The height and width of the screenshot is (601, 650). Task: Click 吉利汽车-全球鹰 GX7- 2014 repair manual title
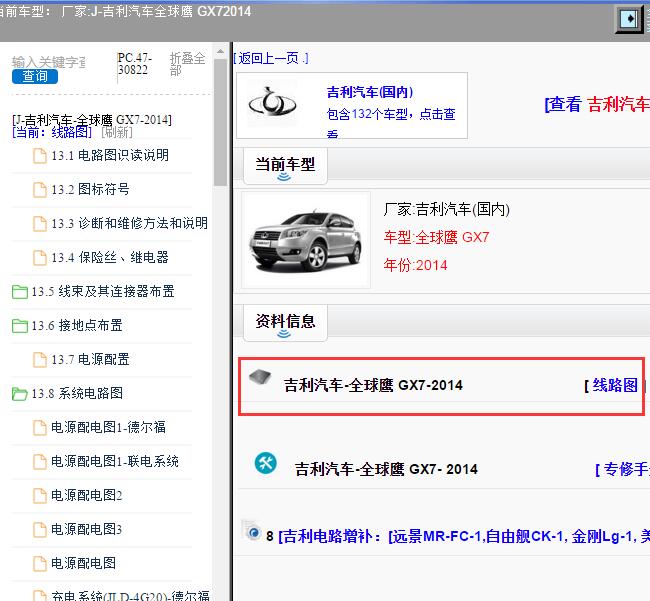click(x=386, y=469)
